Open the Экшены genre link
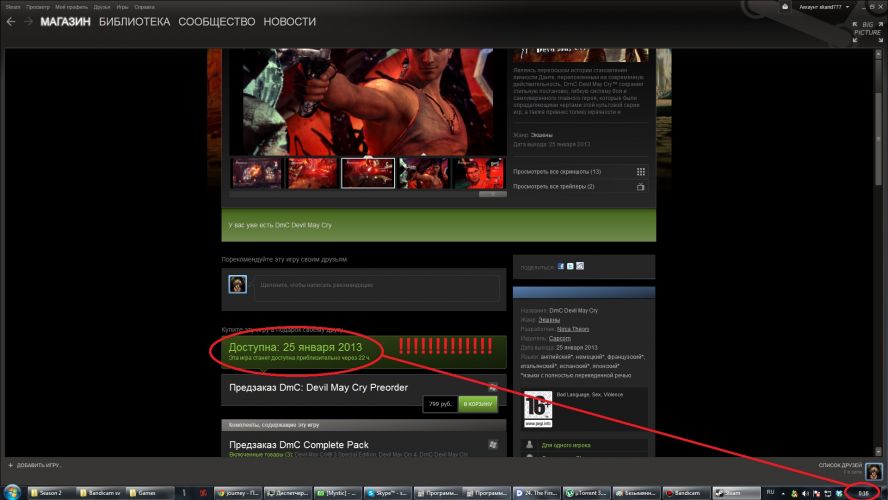 pos(549,320)
